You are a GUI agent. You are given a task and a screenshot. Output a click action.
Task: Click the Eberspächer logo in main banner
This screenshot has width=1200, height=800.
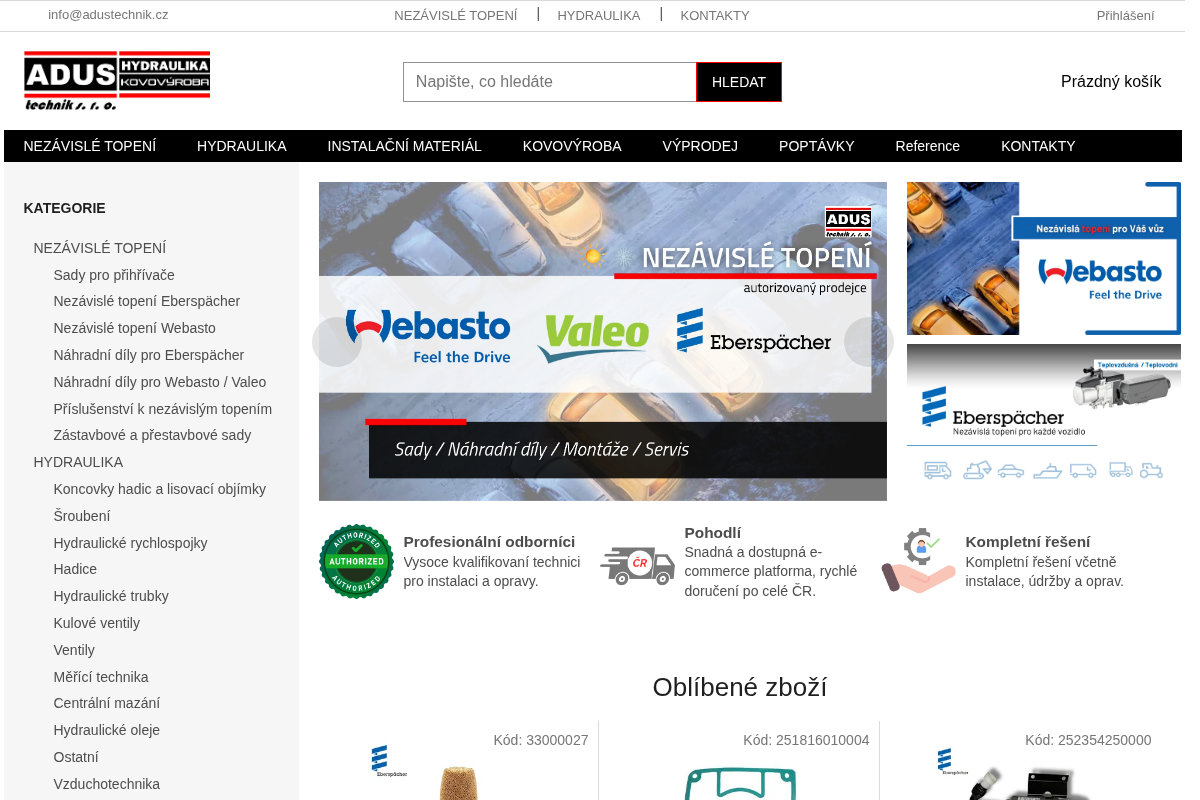754,331
